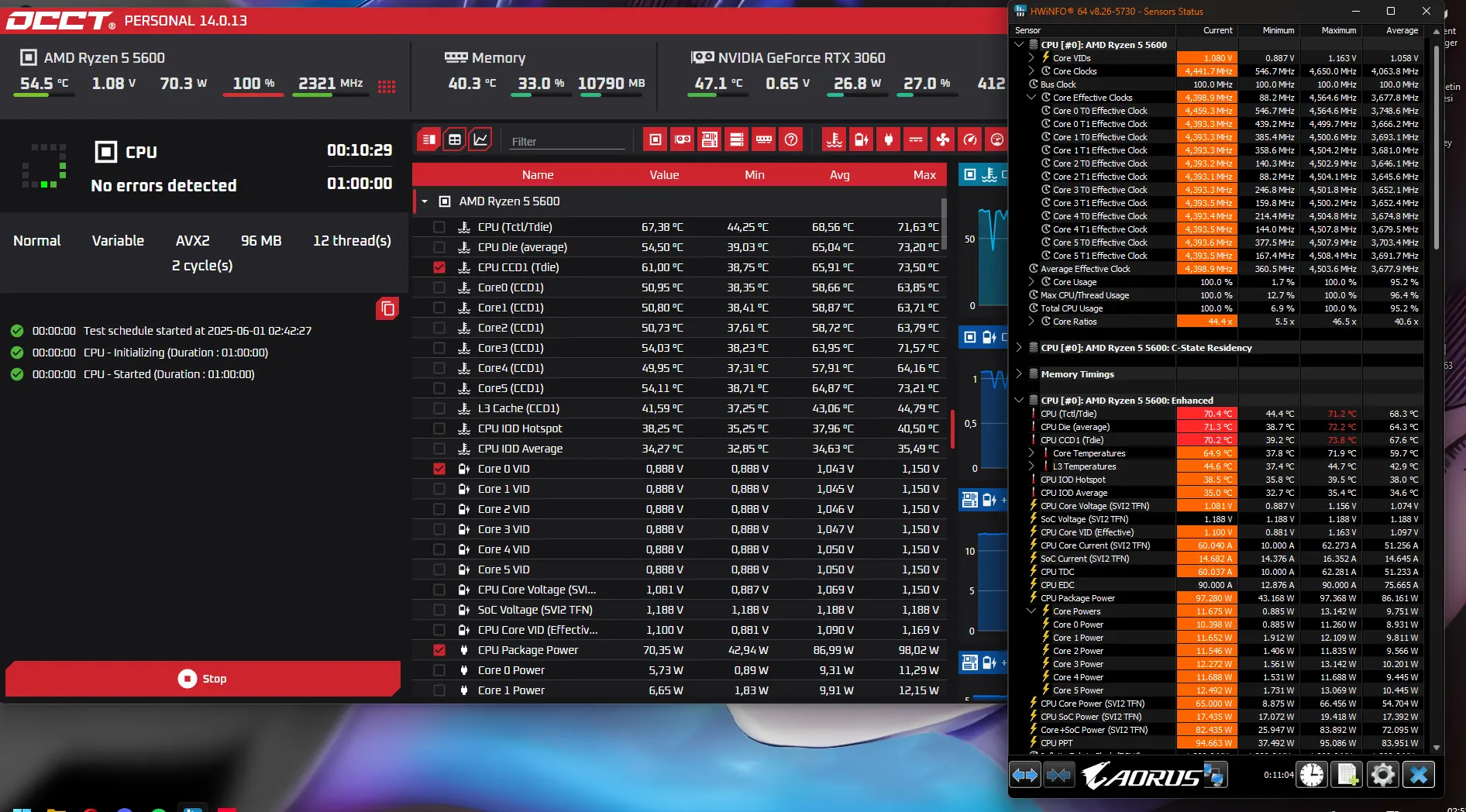Screen dimensions: 1466x812
Task: Show only temperature sensors in OCCT
Action: [x=835, y=139]
